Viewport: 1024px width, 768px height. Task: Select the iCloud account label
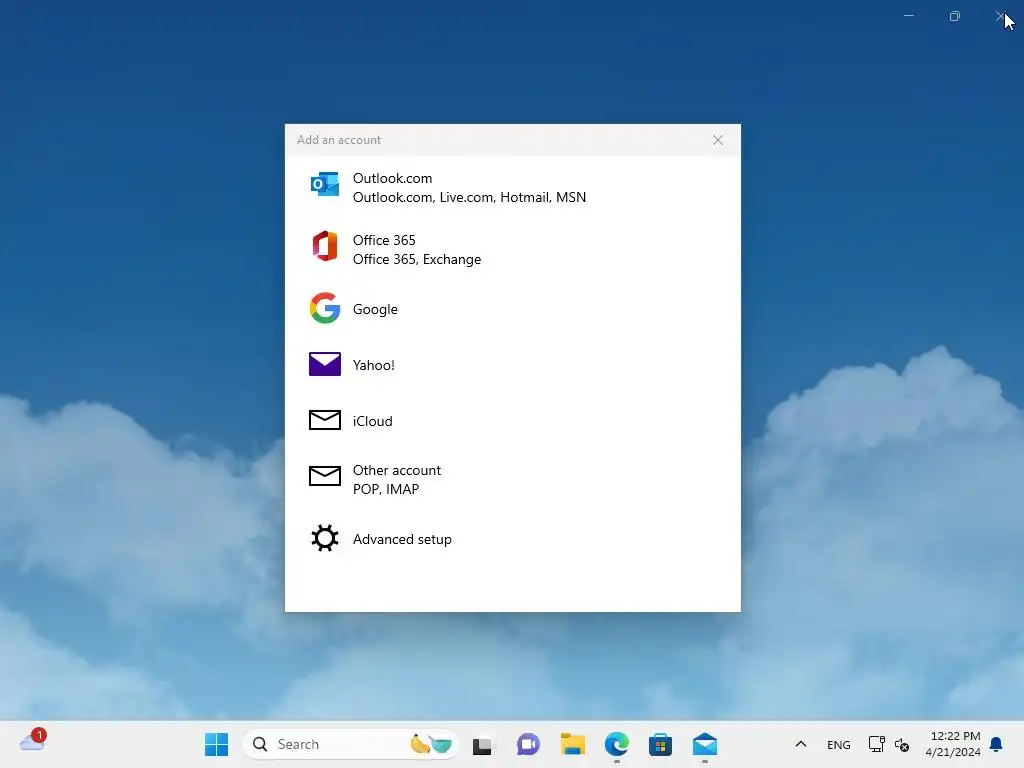[372, 421]
